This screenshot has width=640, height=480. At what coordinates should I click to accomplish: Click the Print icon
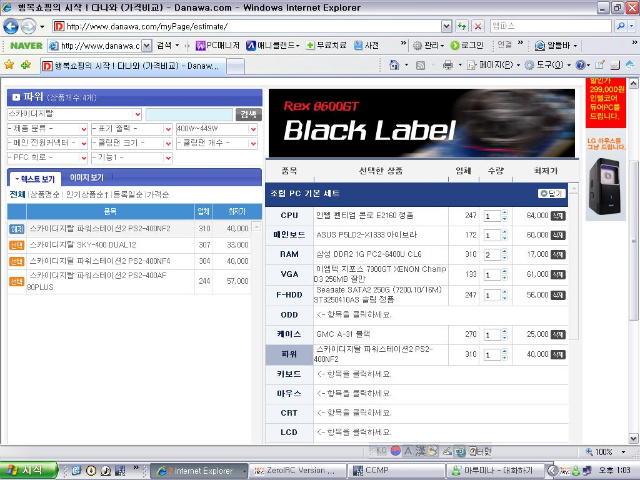pos(448,65)
